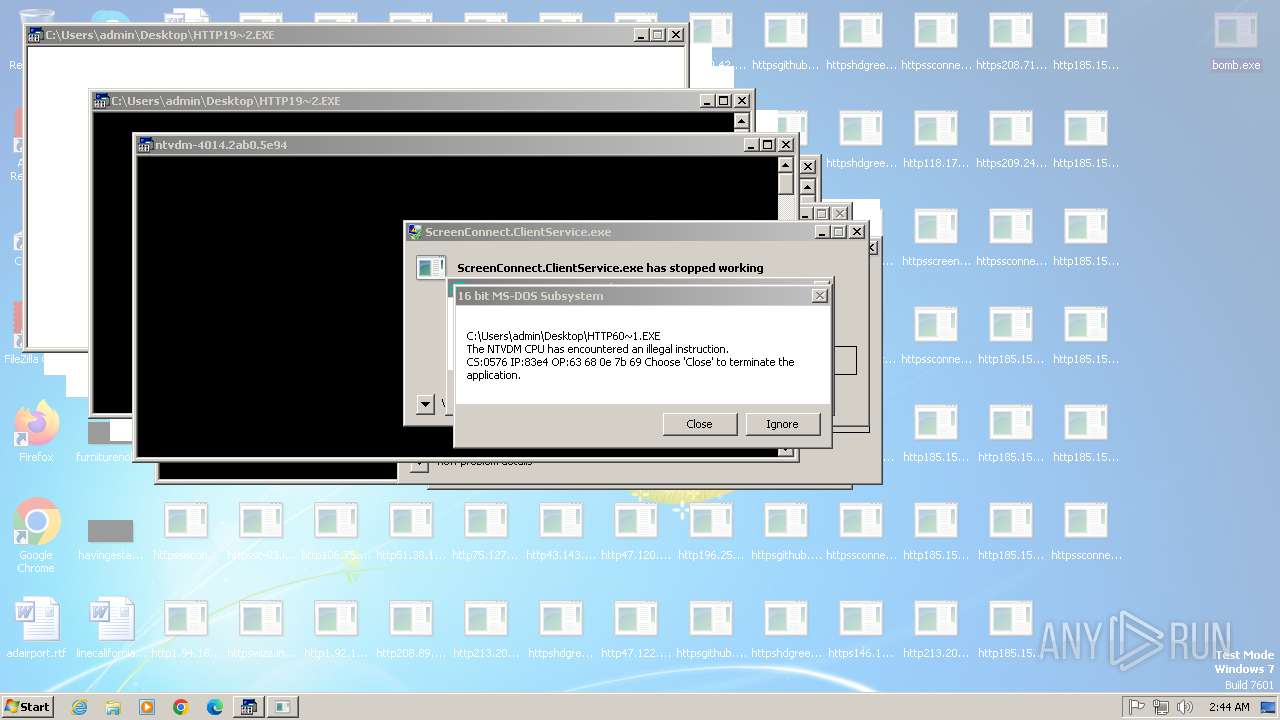Select the havingesta... desktop icon
Screen dimensions: 1280x720
110,538
